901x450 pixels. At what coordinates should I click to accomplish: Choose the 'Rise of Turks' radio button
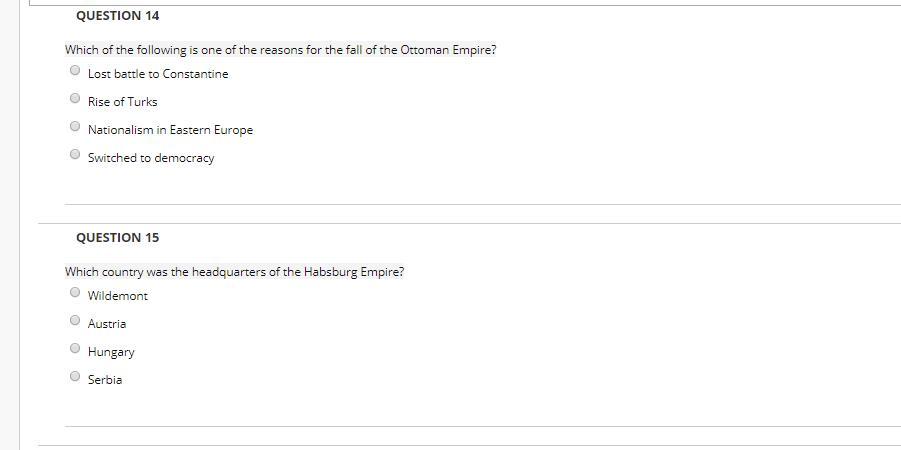75,98
